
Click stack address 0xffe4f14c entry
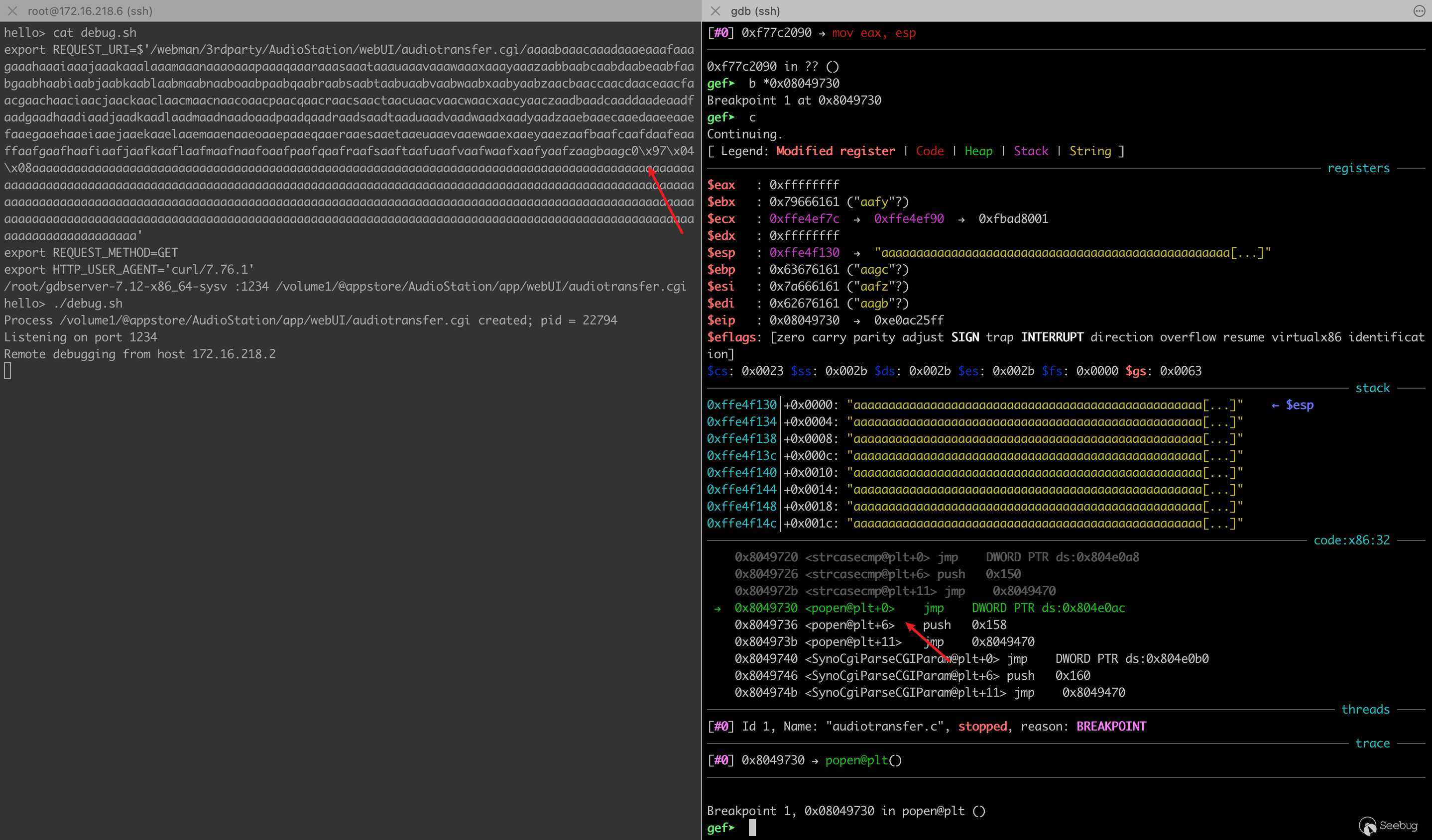coord(741,523)
